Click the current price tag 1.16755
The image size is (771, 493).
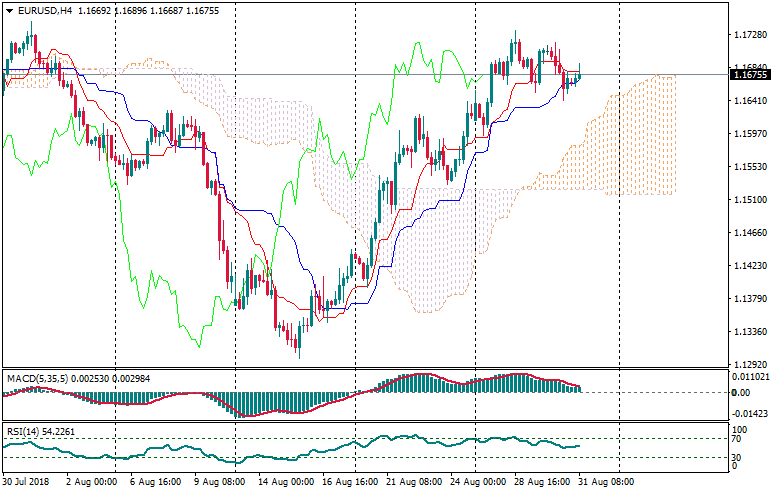(x=750, y=75)
